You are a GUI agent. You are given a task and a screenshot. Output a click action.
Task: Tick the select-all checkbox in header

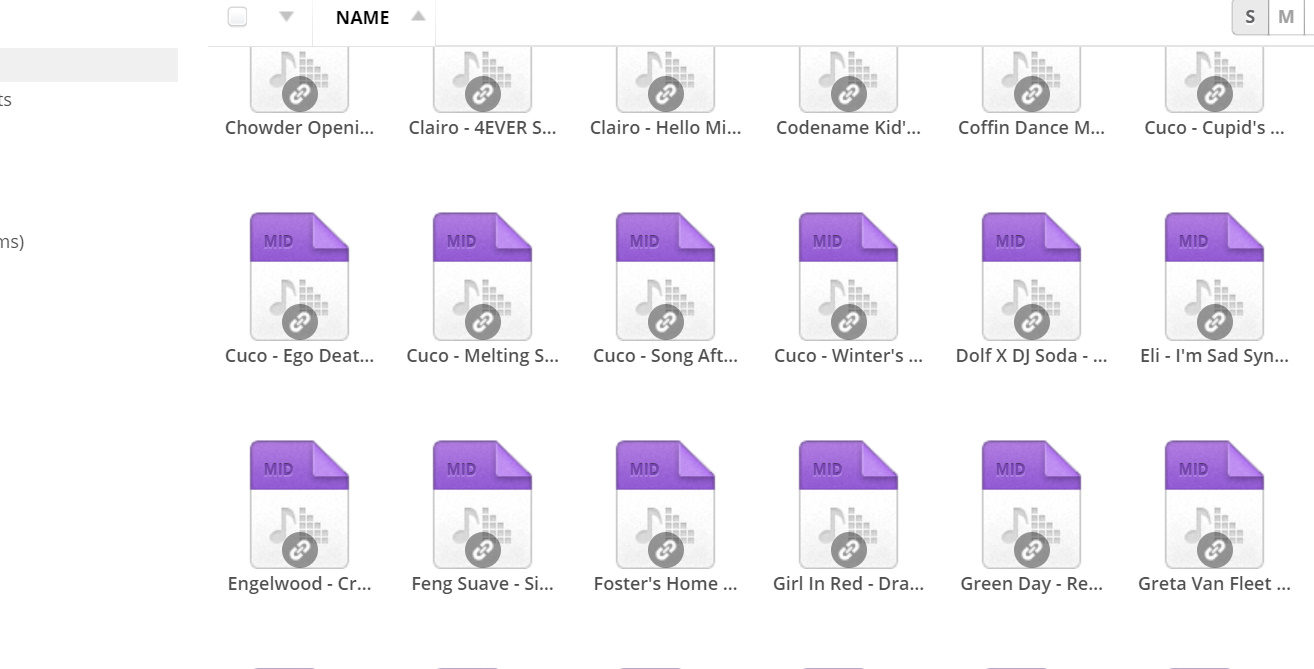237,16
